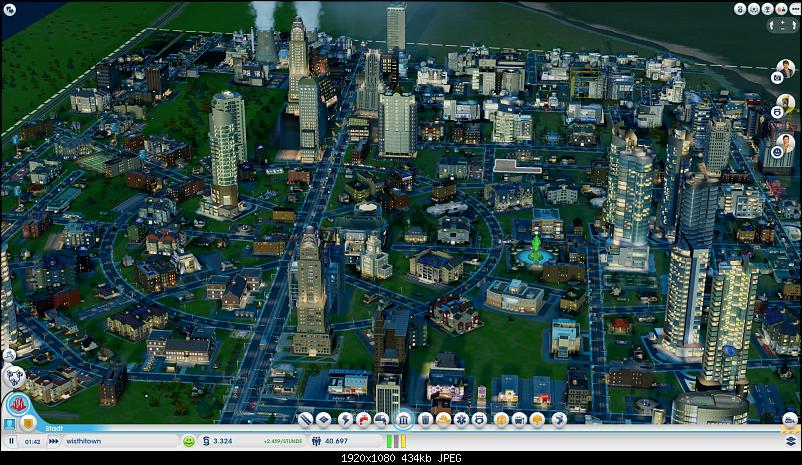This screenshot has height=465, width=802.
Task: Click the first advisor portrait with camera badge
Action: 786,69
